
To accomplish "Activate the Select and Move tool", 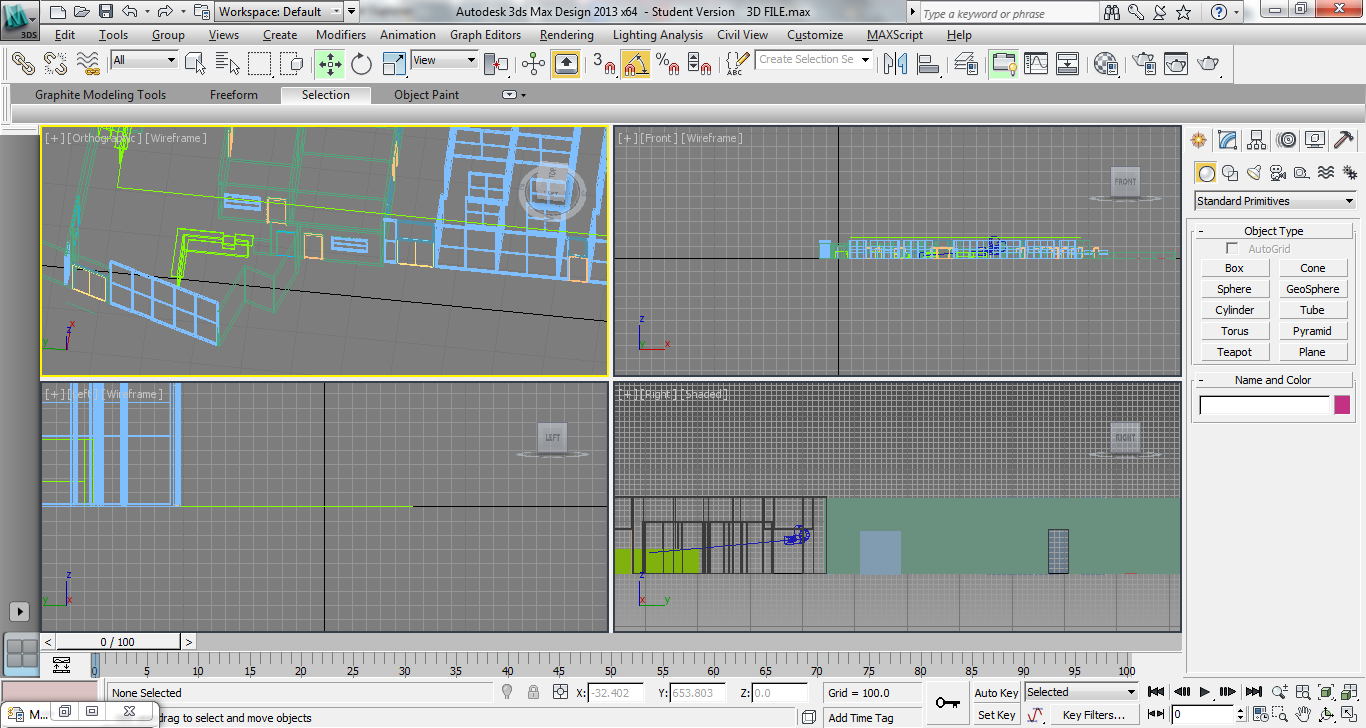I will point(330,64).
